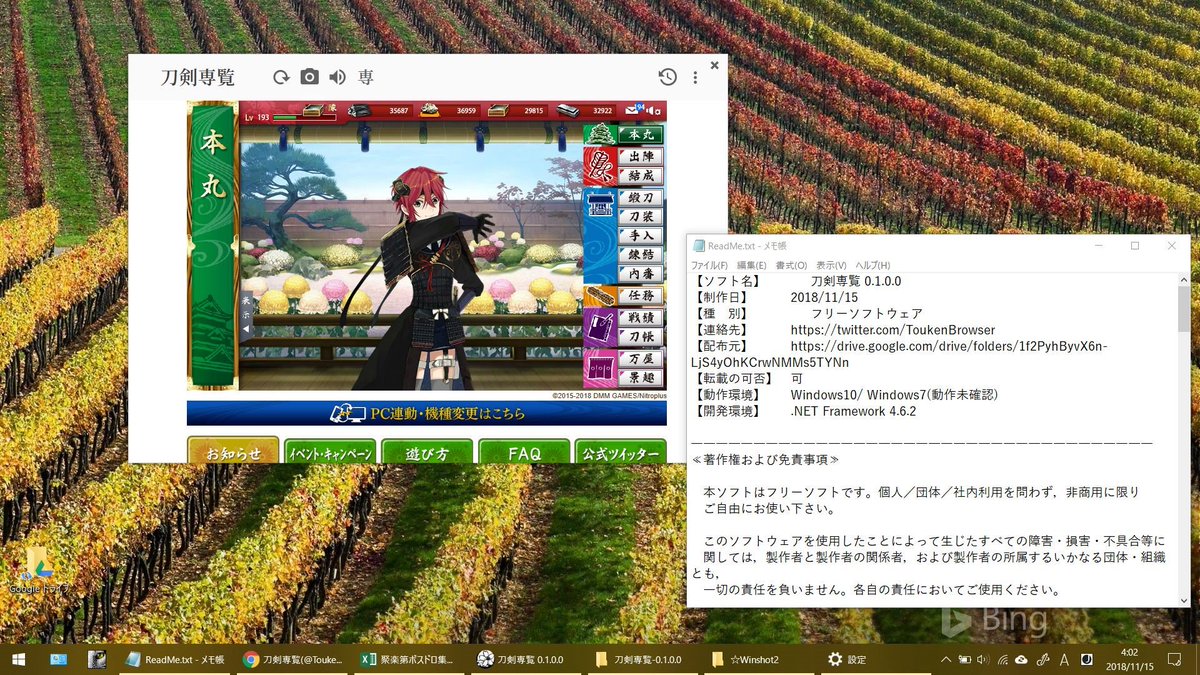1200x675 pixels.
Task: Open the ☆Winshot2 folder taskbar item
Action: (x=758, y=659)
